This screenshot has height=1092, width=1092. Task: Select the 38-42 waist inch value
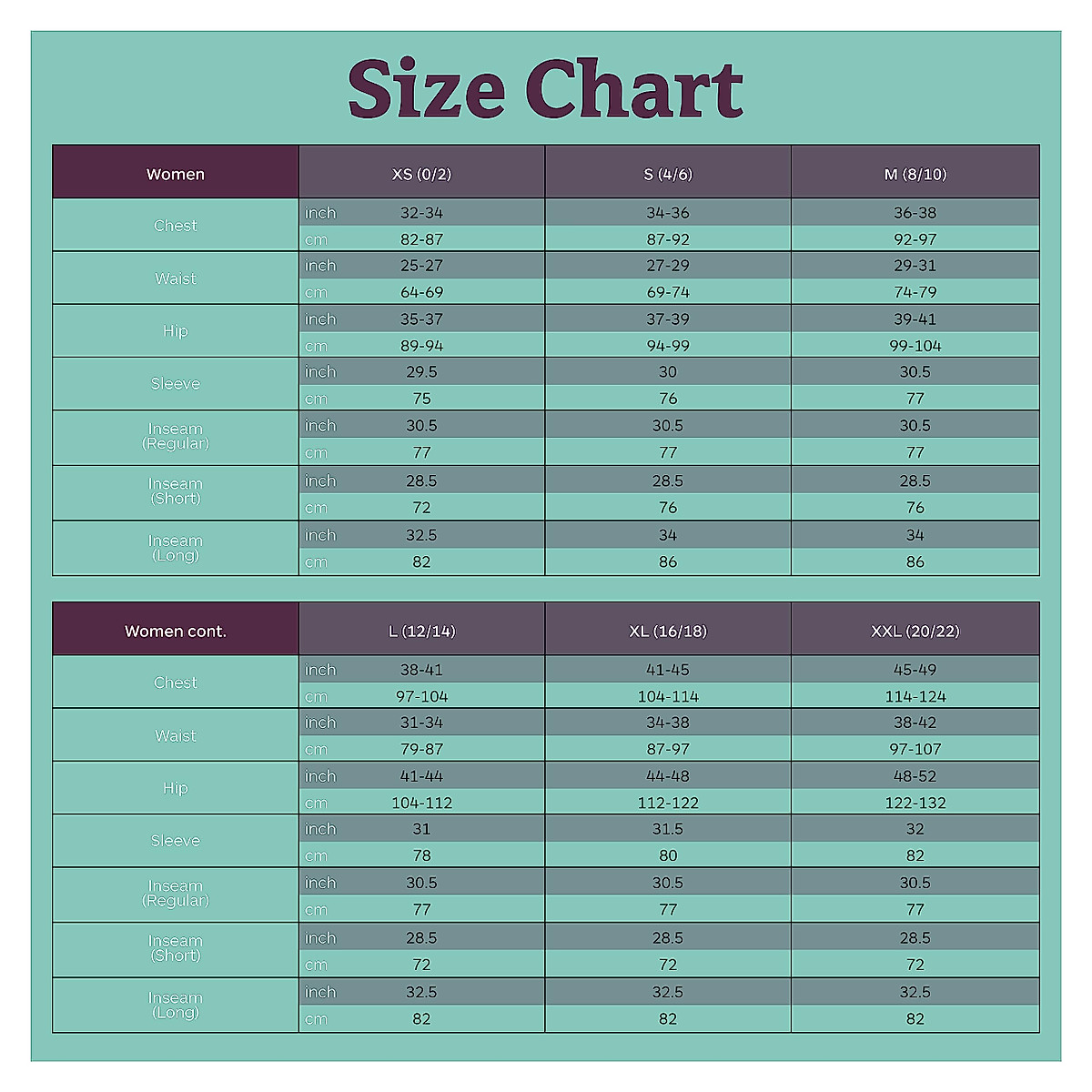(915, 723)
